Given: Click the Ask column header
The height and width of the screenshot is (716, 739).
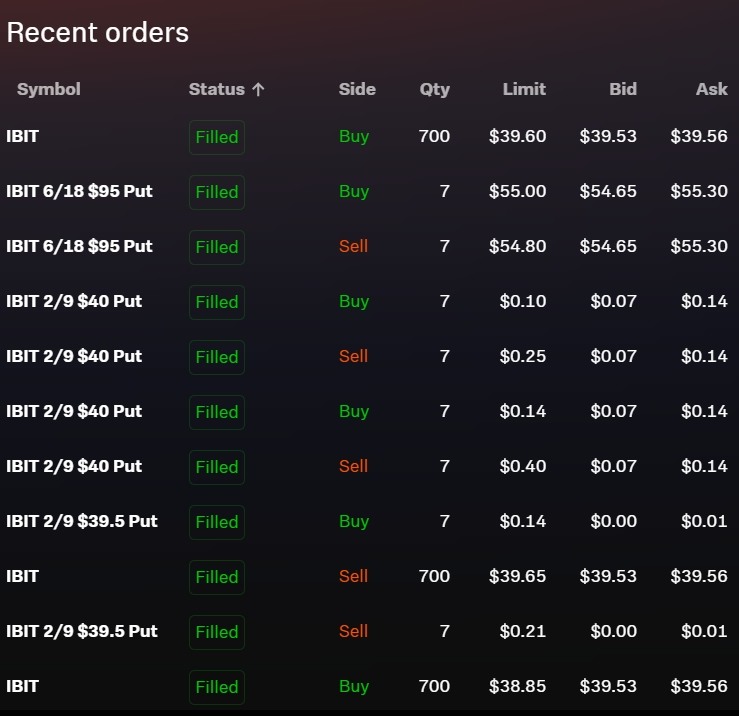Looking at the screenshot, I should click(x=712, y=89).
